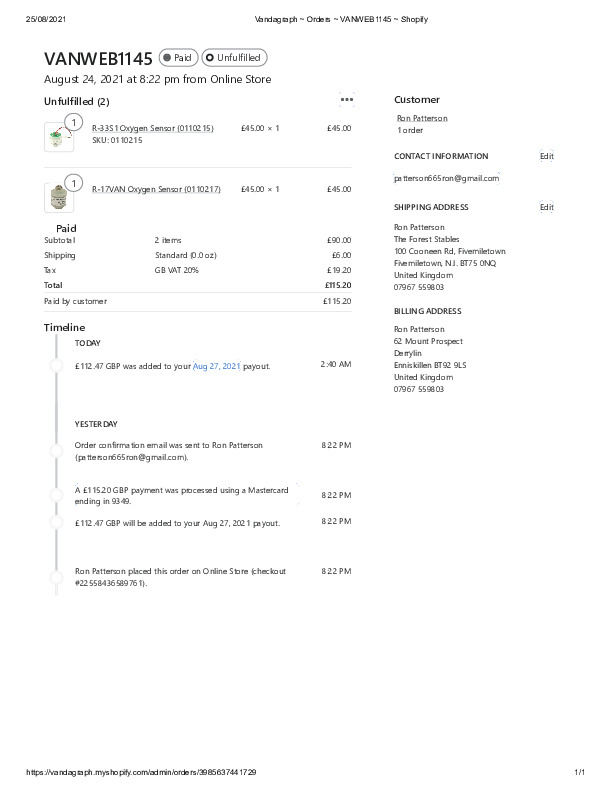Click the customer email patterson665ron@gmail.com
Screen dimensions: 612x792
point(445,178)
